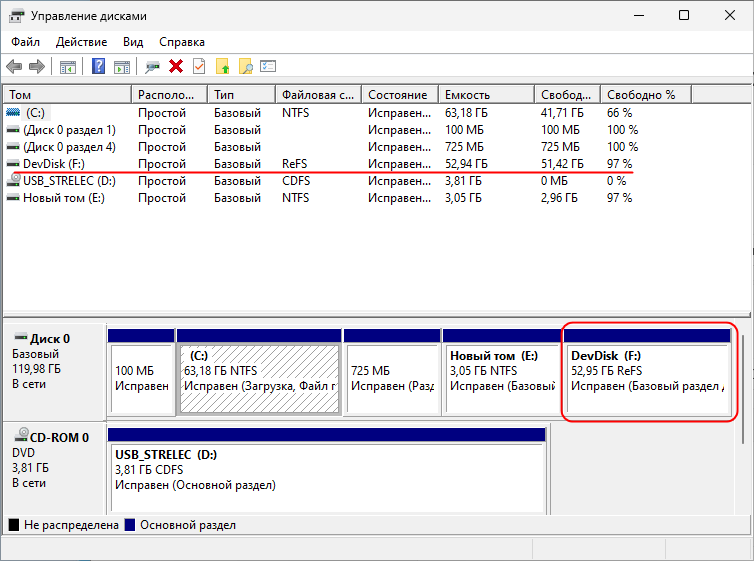Click the Forward arrow toolbar icon
754x561 pixels.
point(37,67)
